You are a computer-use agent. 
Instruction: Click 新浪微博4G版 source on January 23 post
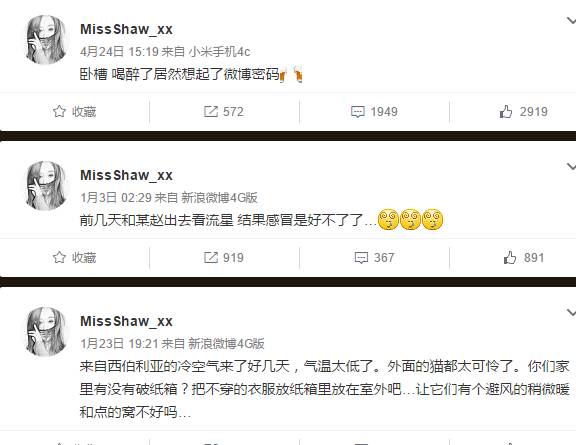coord(226,344)
